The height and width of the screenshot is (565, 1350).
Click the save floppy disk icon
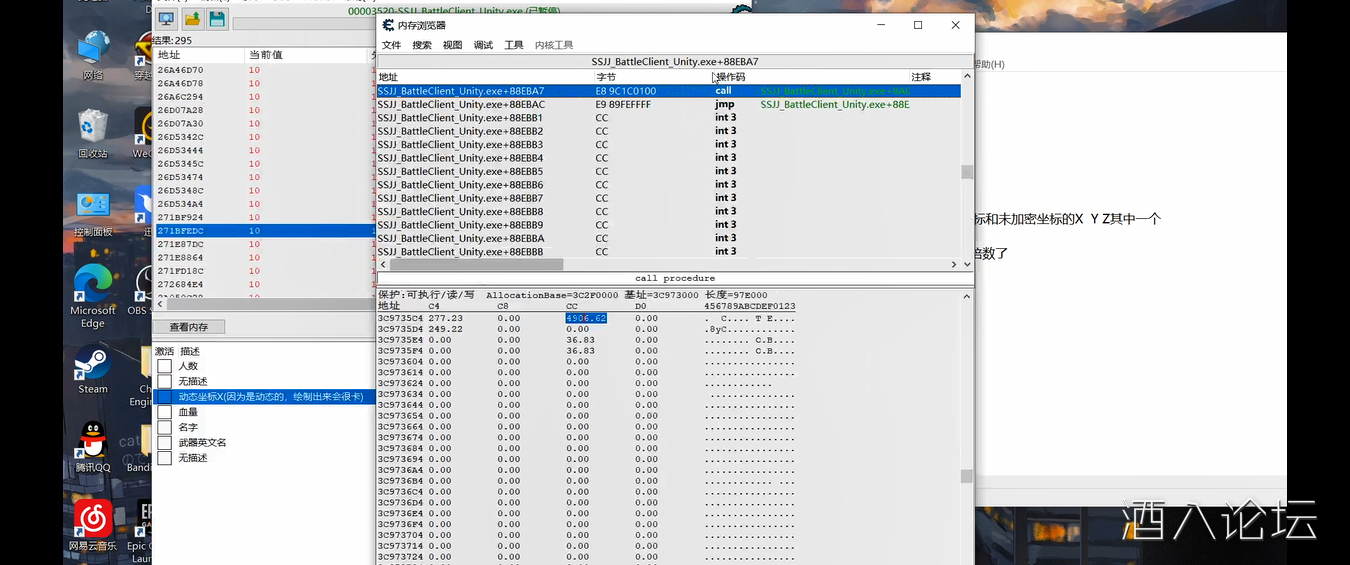point(217,19)
